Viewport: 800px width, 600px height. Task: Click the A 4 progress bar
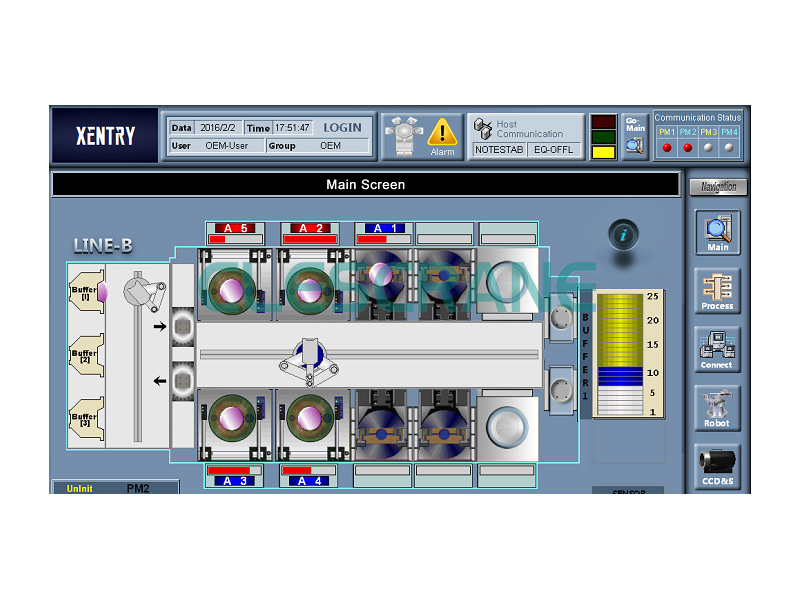tap(309, 470)
